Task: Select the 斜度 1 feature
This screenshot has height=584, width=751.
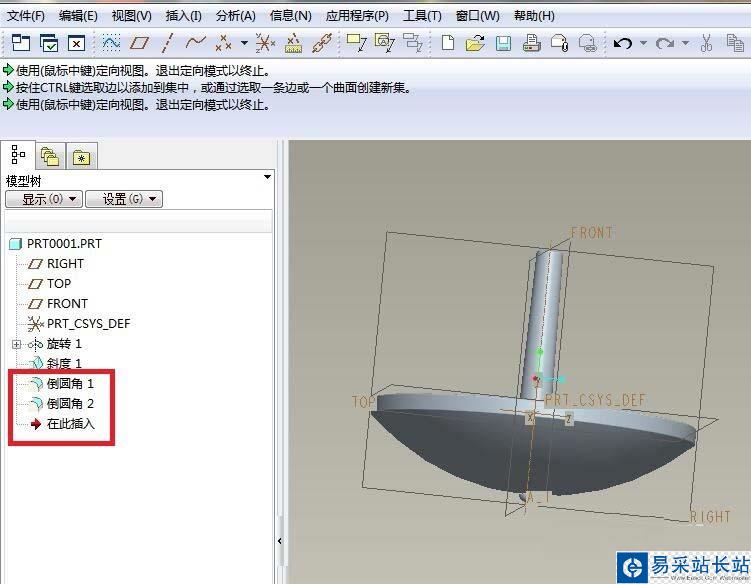Action: tap(55, 364)
